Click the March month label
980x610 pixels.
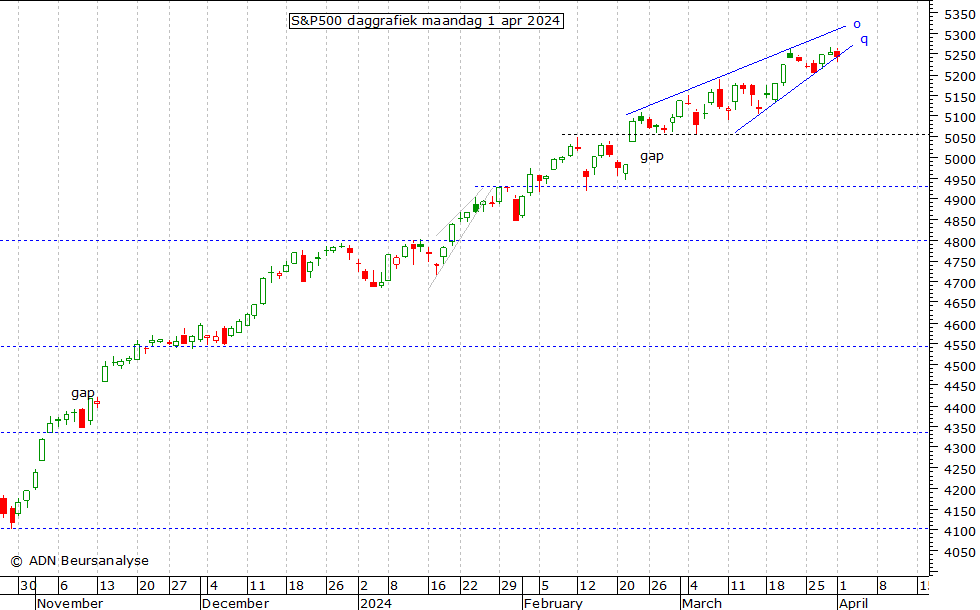701,603
